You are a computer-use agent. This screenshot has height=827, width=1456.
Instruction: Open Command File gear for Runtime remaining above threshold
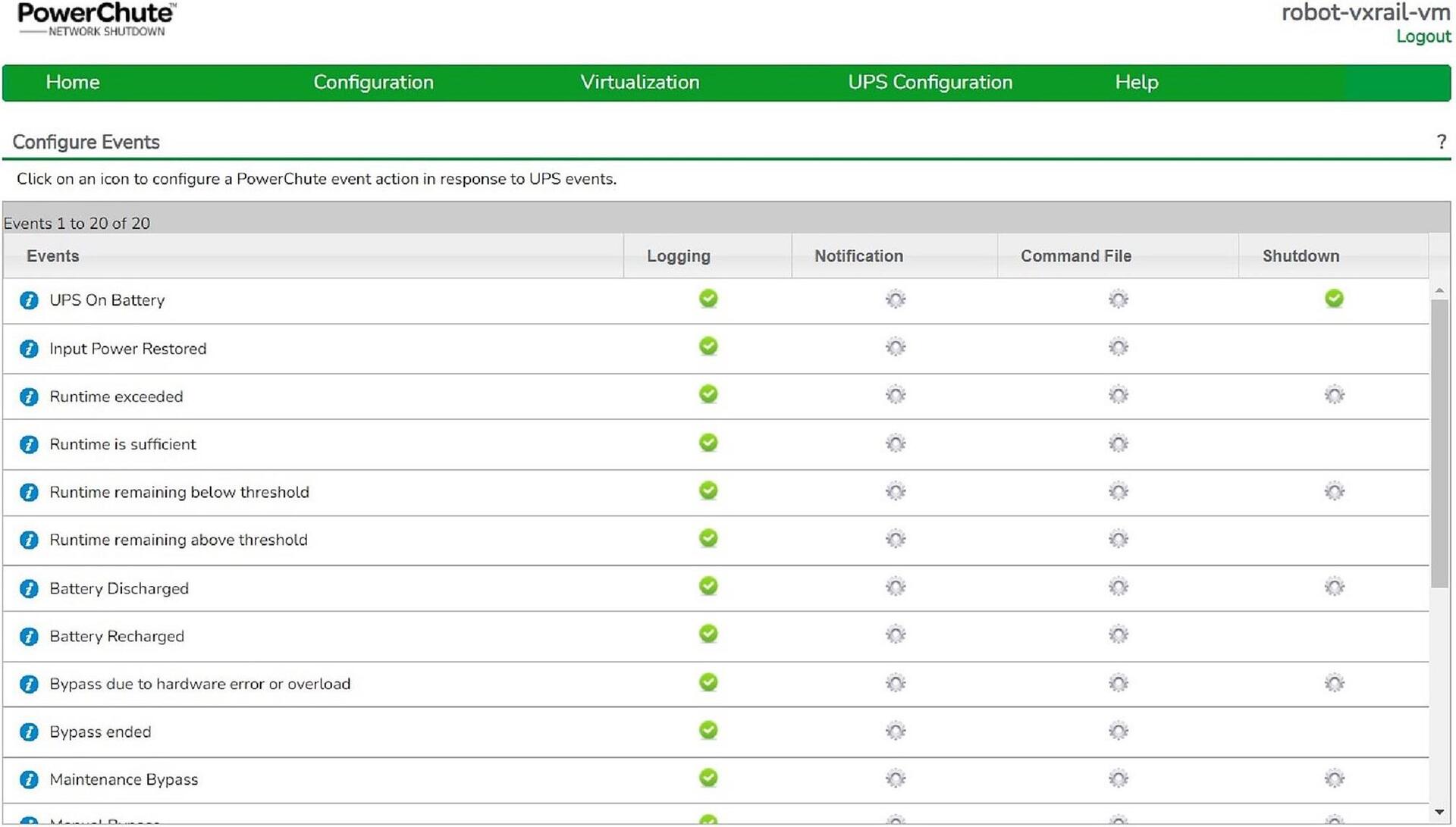1119,539
